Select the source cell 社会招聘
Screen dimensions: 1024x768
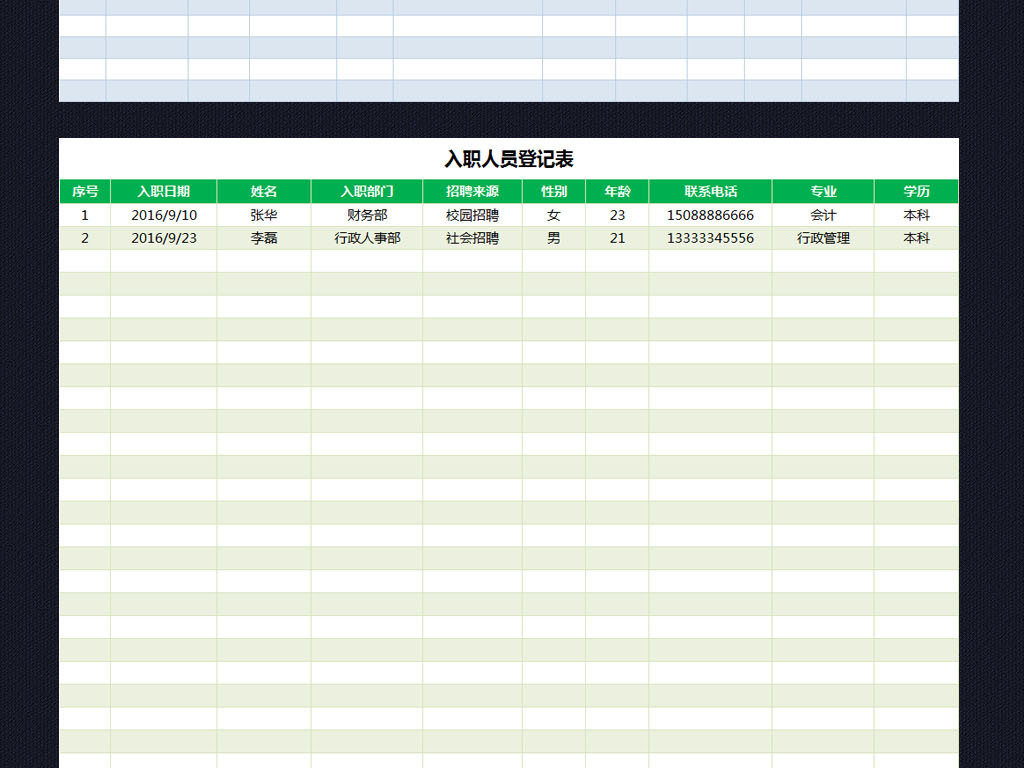pos(472,238)
